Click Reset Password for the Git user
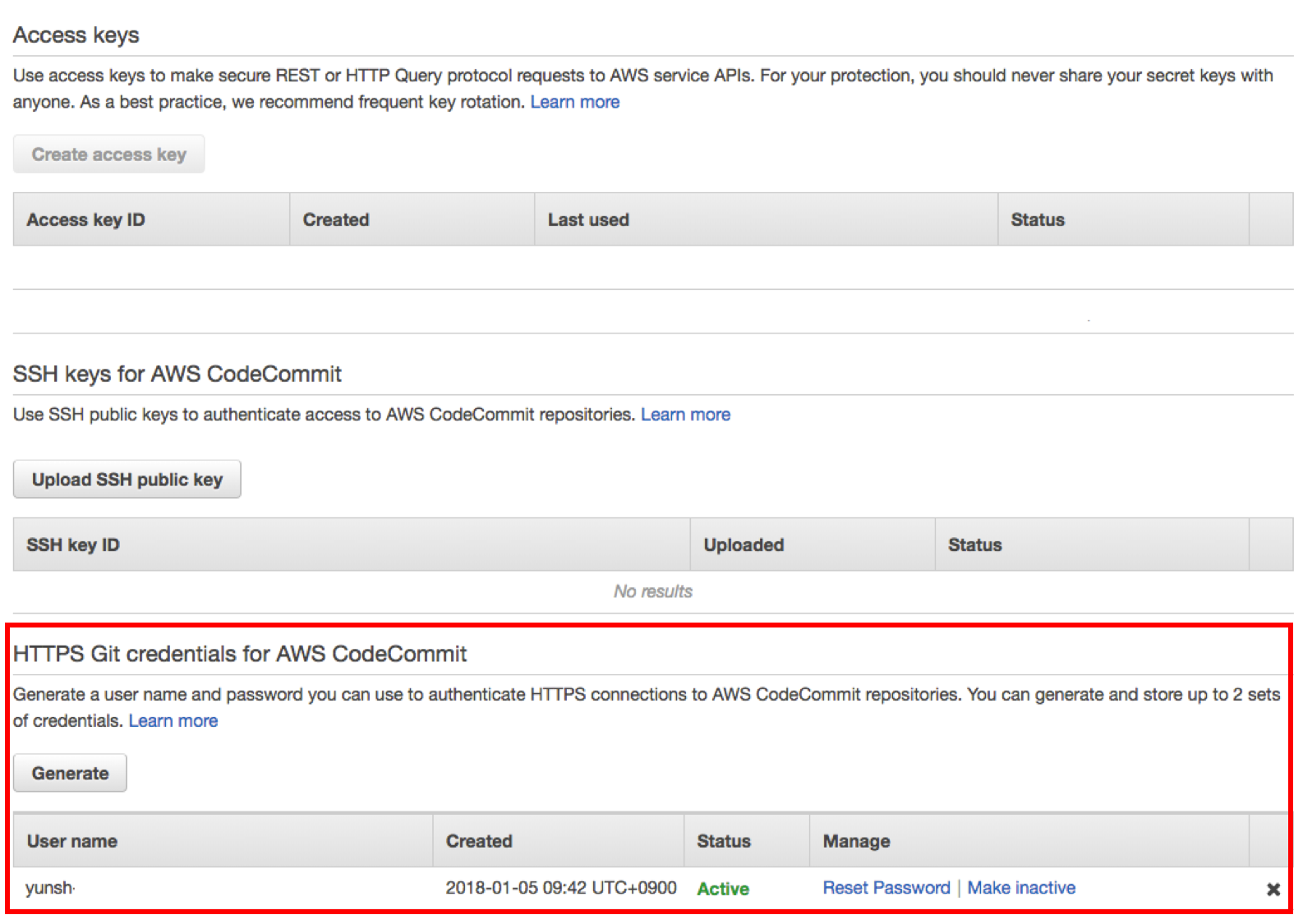 click(x=886, y=888)
